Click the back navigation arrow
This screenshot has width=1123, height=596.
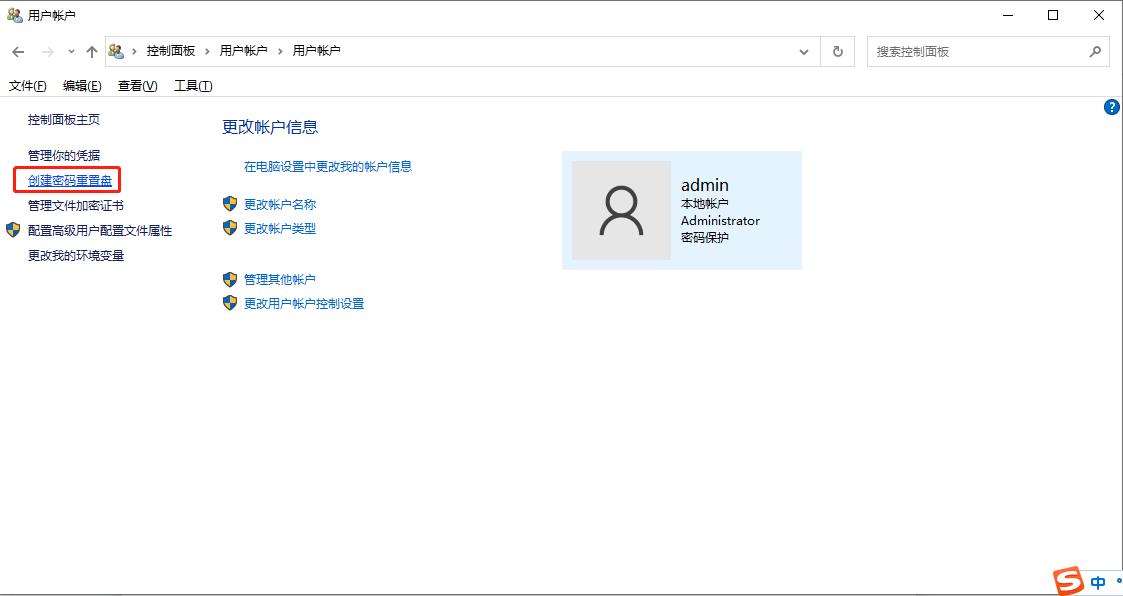16,51
